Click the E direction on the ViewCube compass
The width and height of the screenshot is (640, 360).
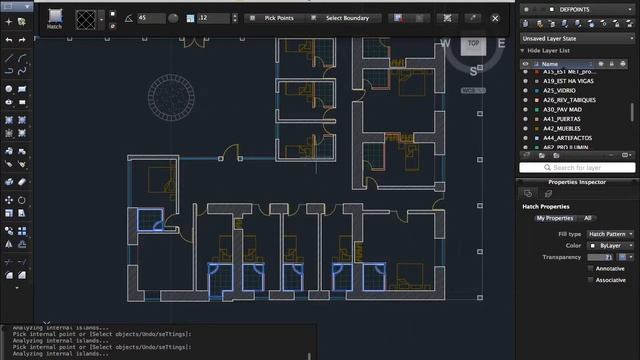click(x=501, y=43)
